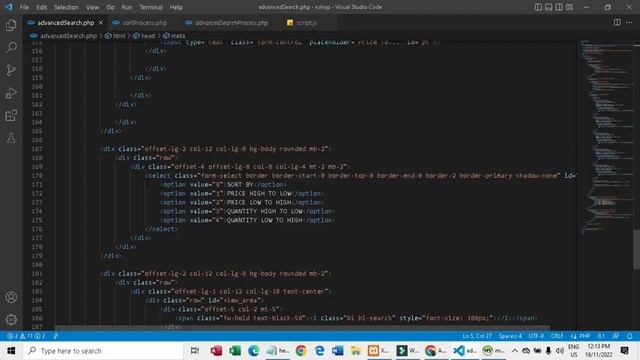Toggle Primary Side Bar layout icon
Screen dimensions: 640x360
coord(538,7)
